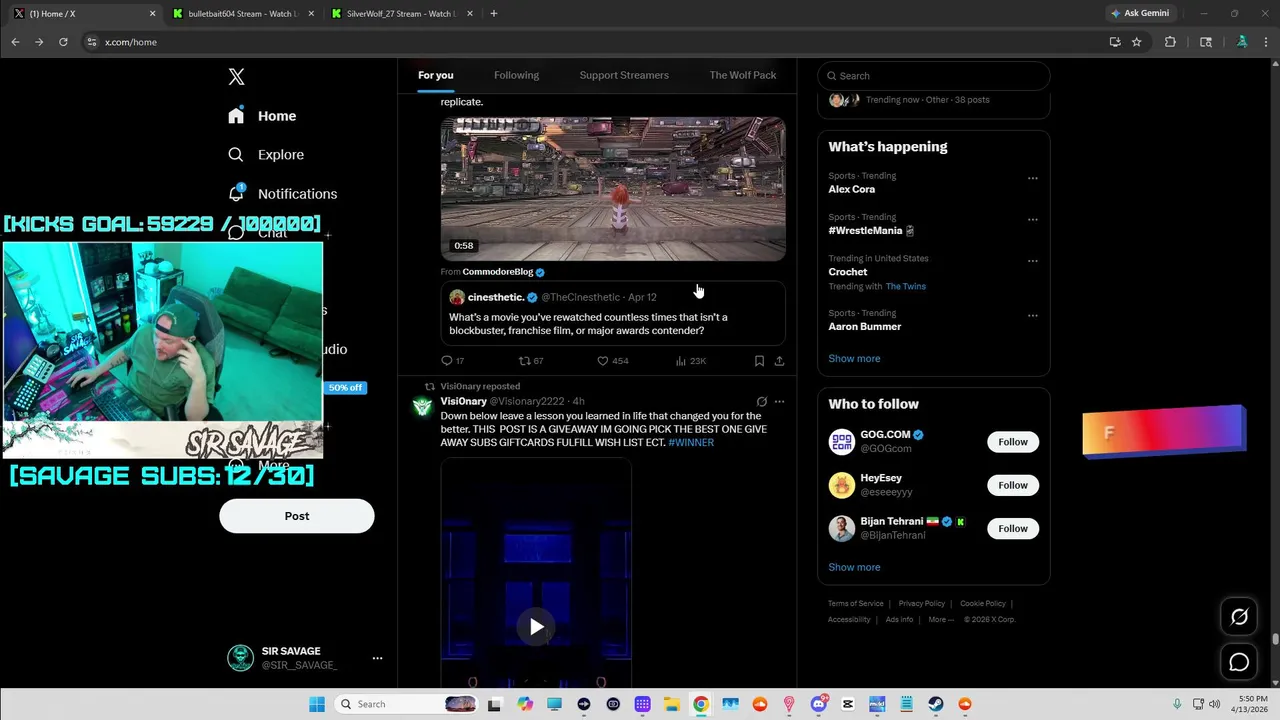Click the Windows taskbar Search box
The image size is (1280, 720).
(408, 704)
